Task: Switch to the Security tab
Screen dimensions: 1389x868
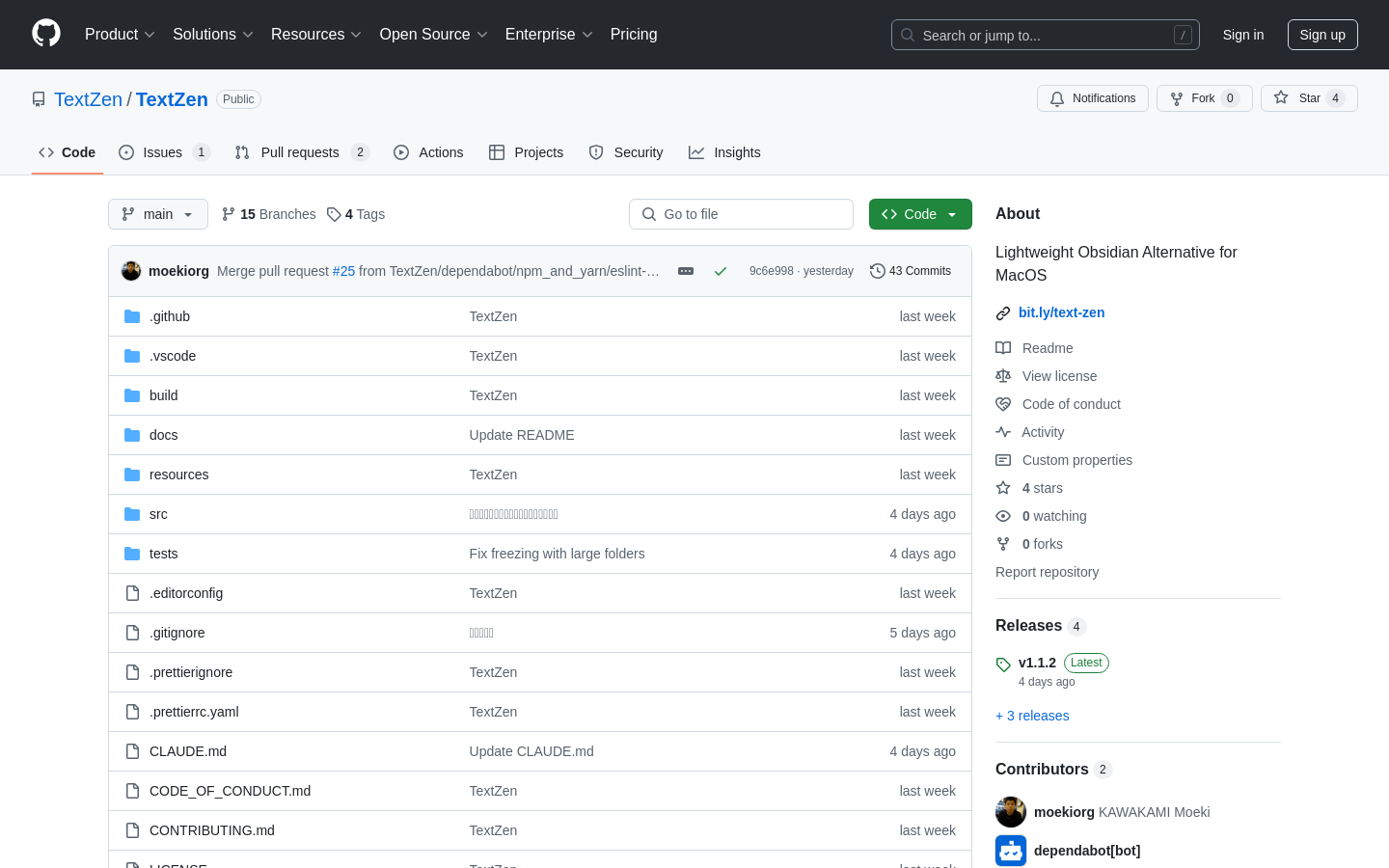Action: click(x=626, y=152)
